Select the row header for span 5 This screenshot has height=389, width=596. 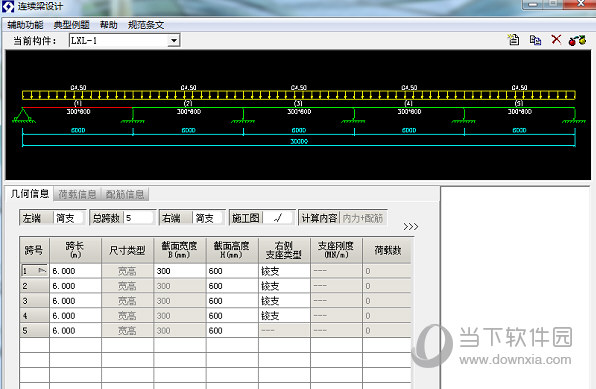(34, 330)
